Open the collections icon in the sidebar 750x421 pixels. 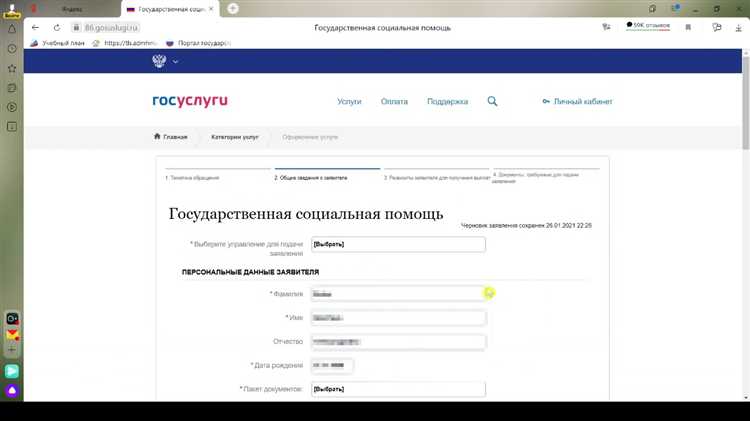coord(12,88)
